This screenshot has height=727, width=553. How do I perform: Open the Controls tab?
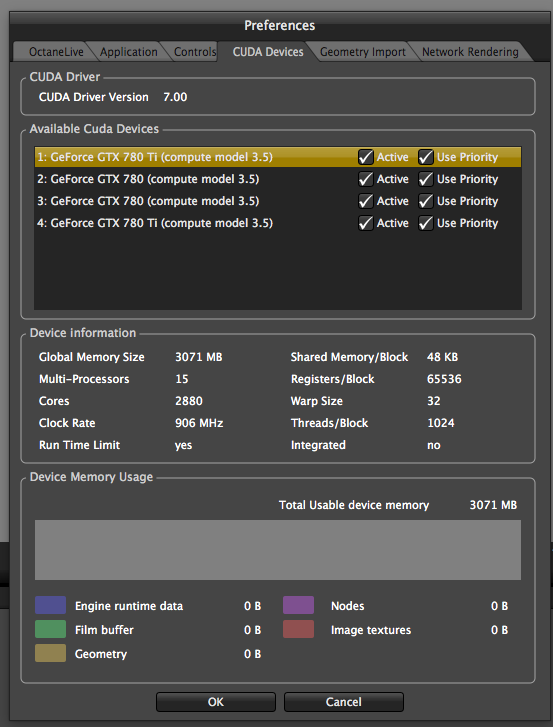coord(195,52)
